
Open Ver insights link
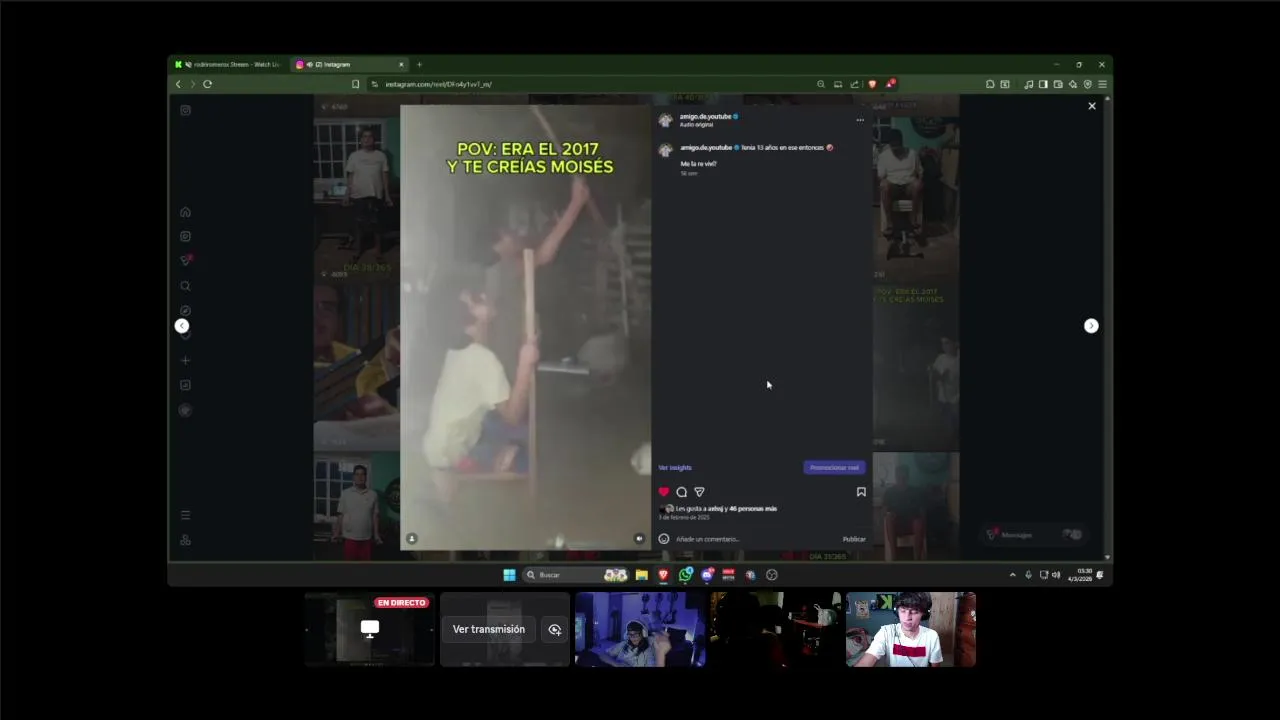click(675, 468)
